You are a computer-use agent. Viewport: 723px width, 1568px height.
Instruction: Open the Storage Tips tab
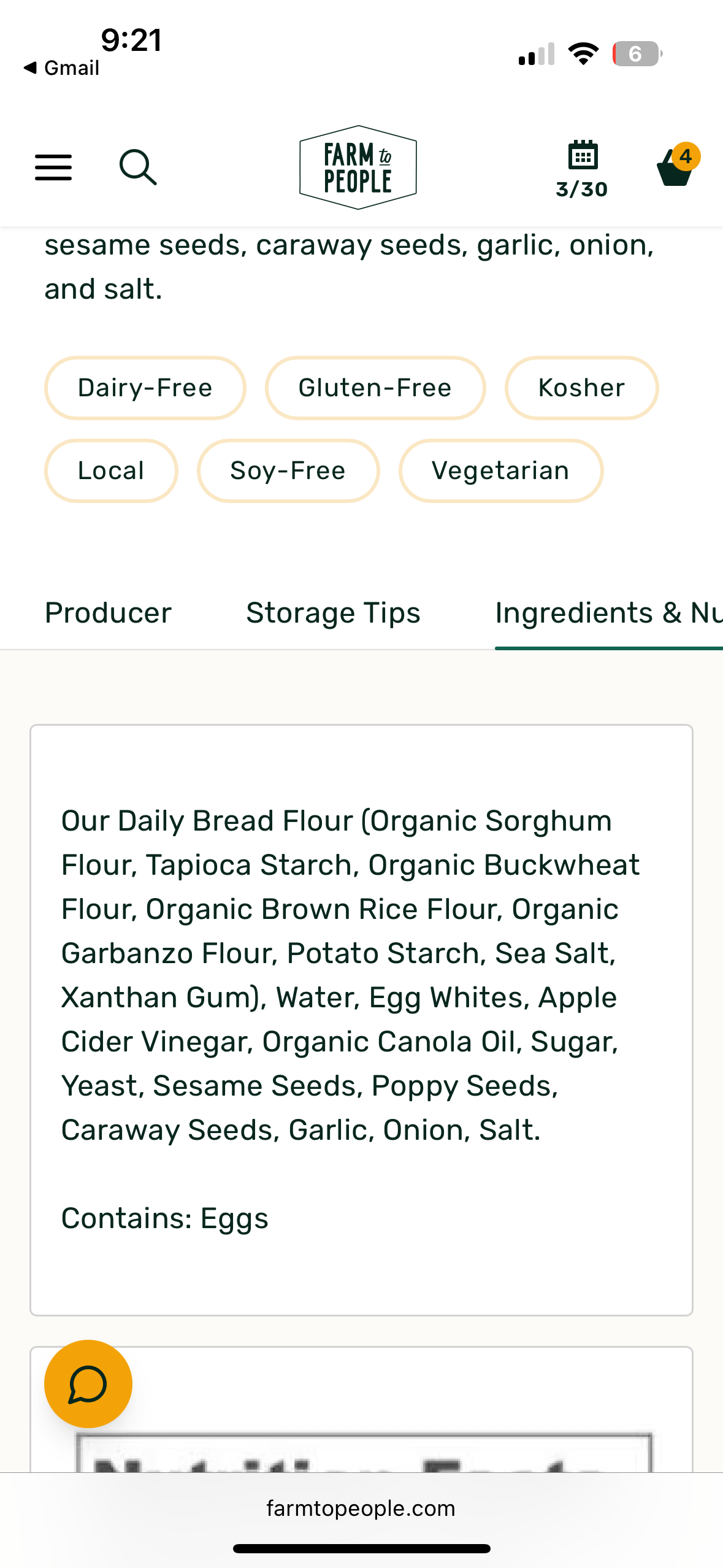tap(334, 613)
